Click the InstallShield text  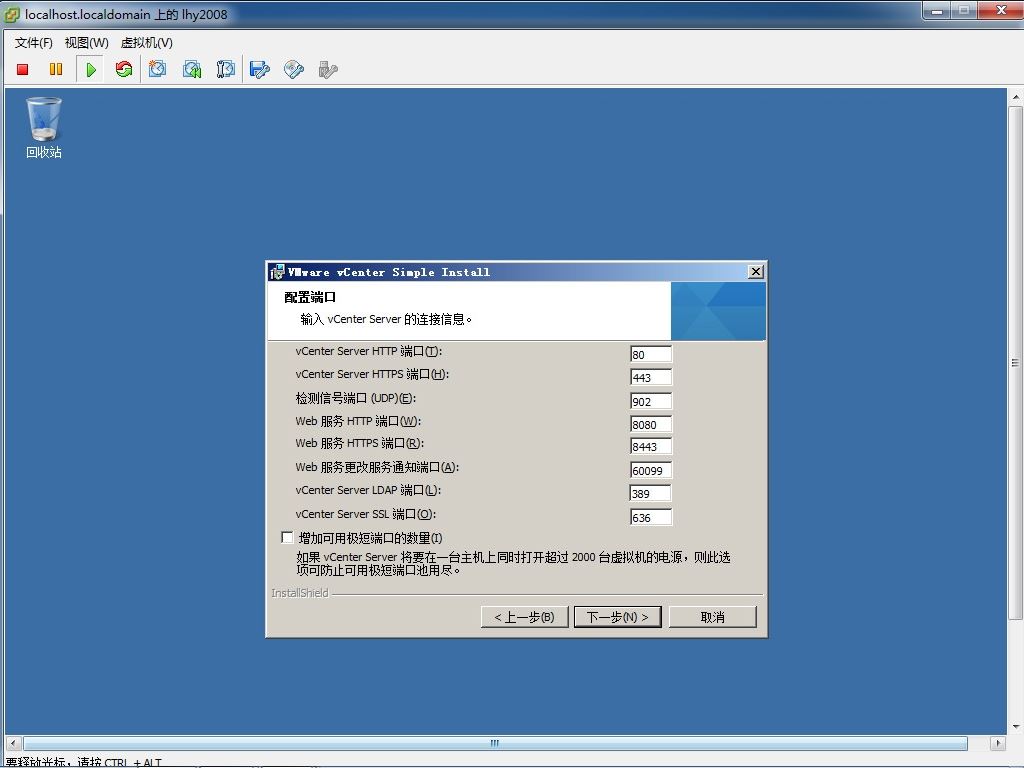click(x=300, y=593)
